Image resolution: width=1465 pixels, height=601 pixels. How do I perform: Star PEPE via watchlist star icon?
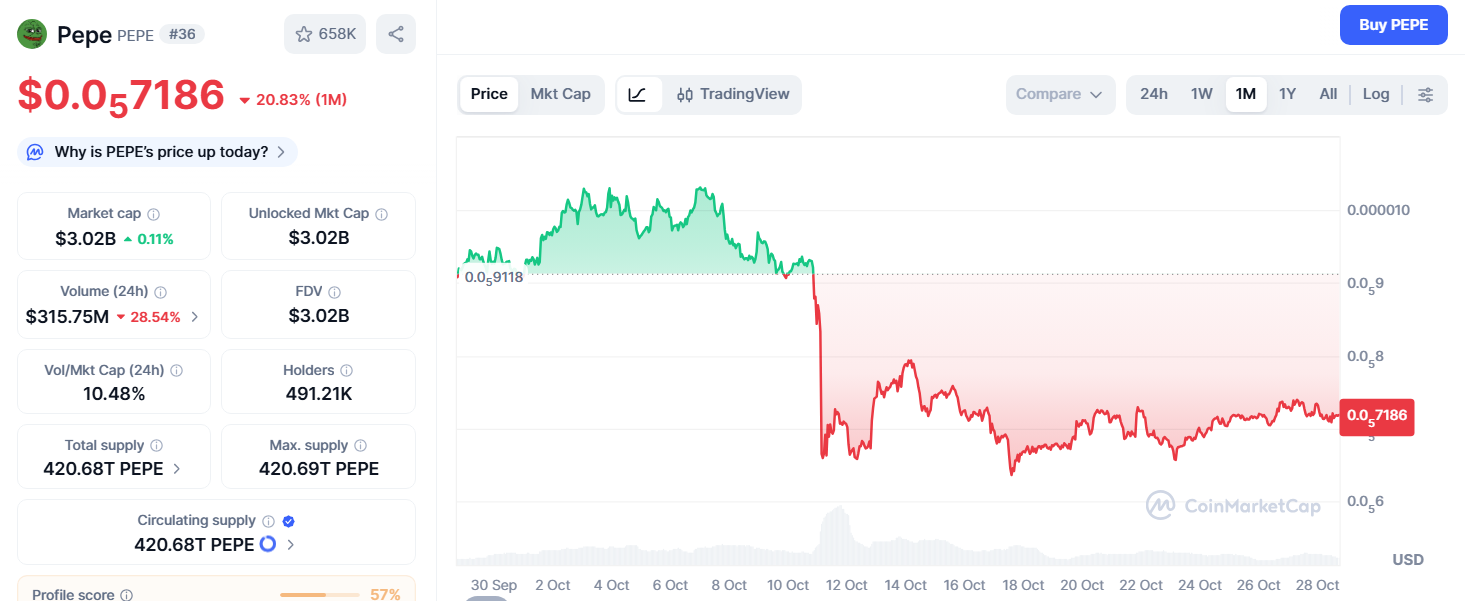point(303,33)
